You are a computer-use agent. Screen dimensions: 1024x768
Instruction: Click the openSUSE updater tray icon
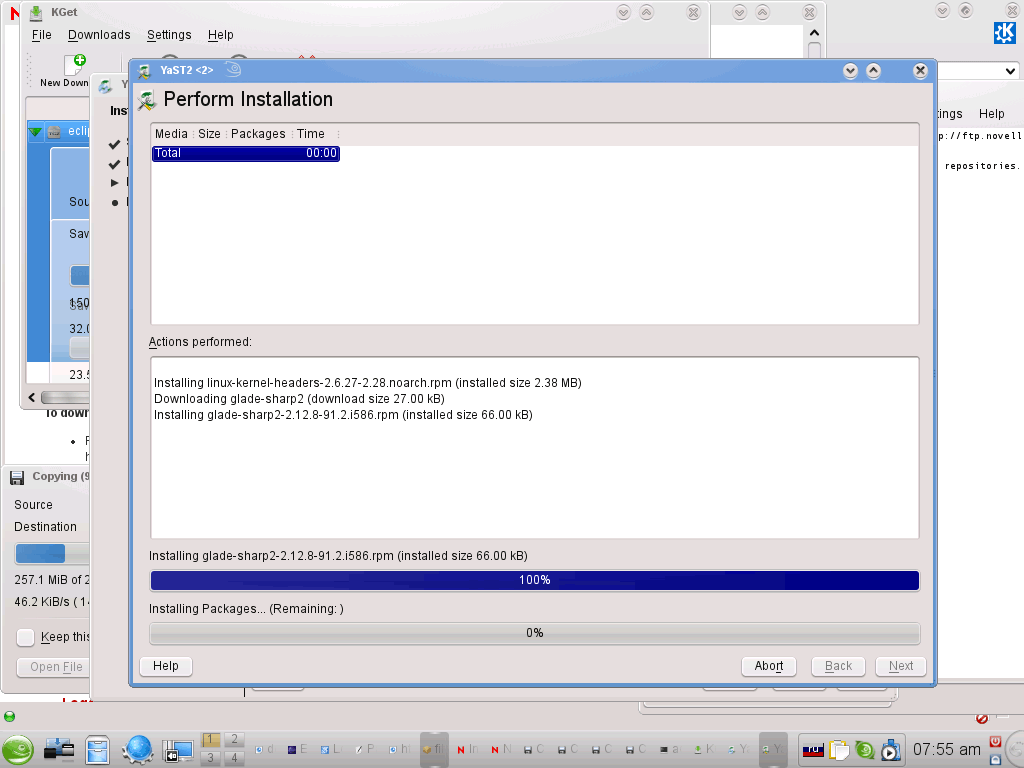coord(865,750)
